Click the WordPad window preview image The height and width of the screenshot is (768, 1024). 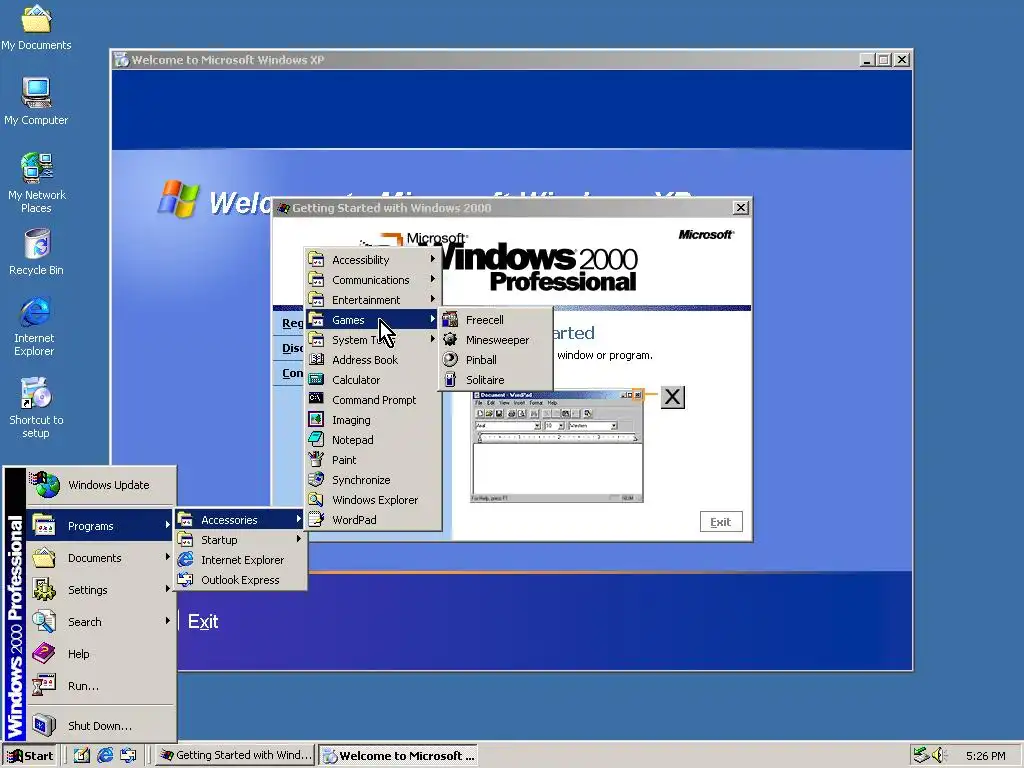556,447
